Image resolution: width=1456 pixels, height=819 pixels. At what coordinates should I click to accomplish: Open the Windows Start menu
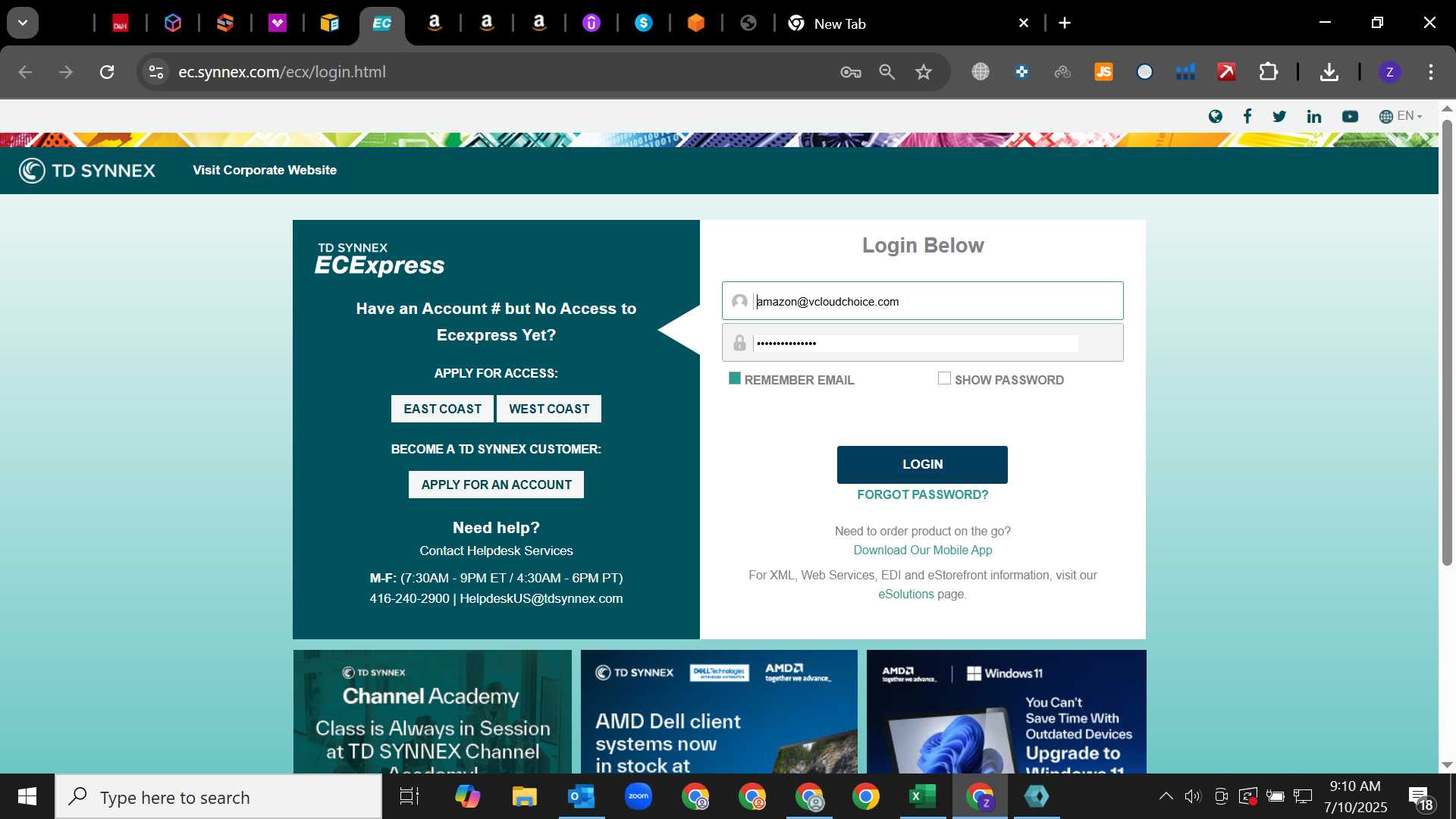(x=27, y=796)
